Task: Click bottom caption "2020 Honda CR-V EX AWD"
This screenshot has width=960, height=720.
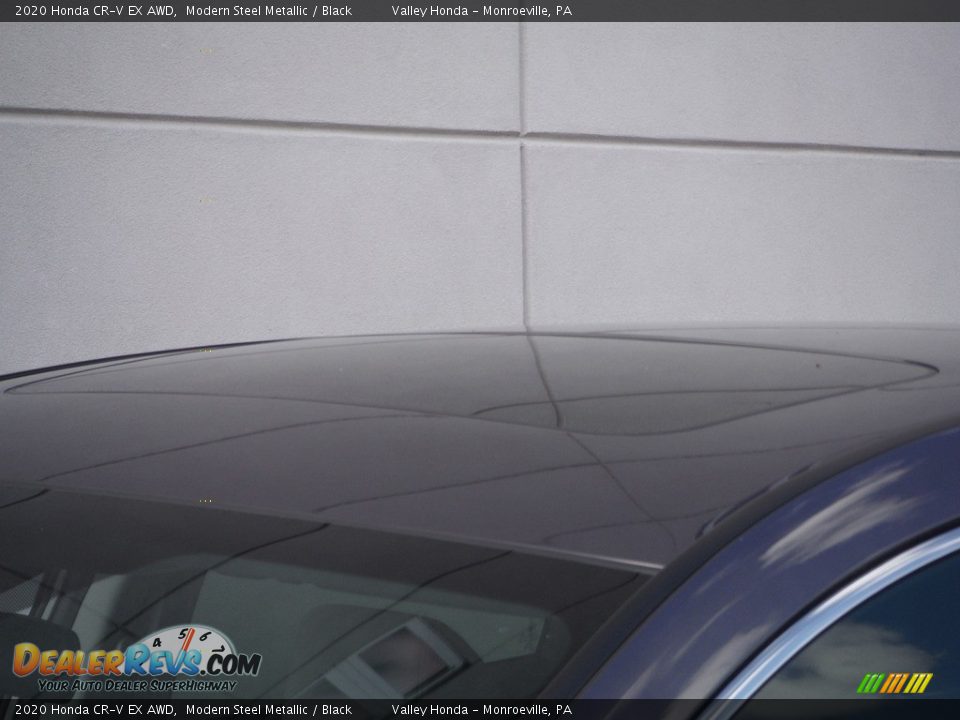Action: (x=95, y=710)
